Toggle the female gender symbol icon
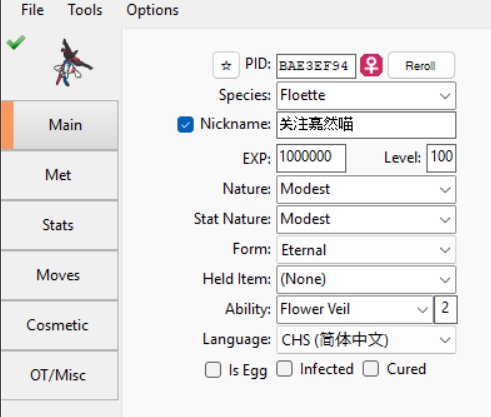Viewport: 491px width, 417px height. pyautogui.click(x=371, y=65)
